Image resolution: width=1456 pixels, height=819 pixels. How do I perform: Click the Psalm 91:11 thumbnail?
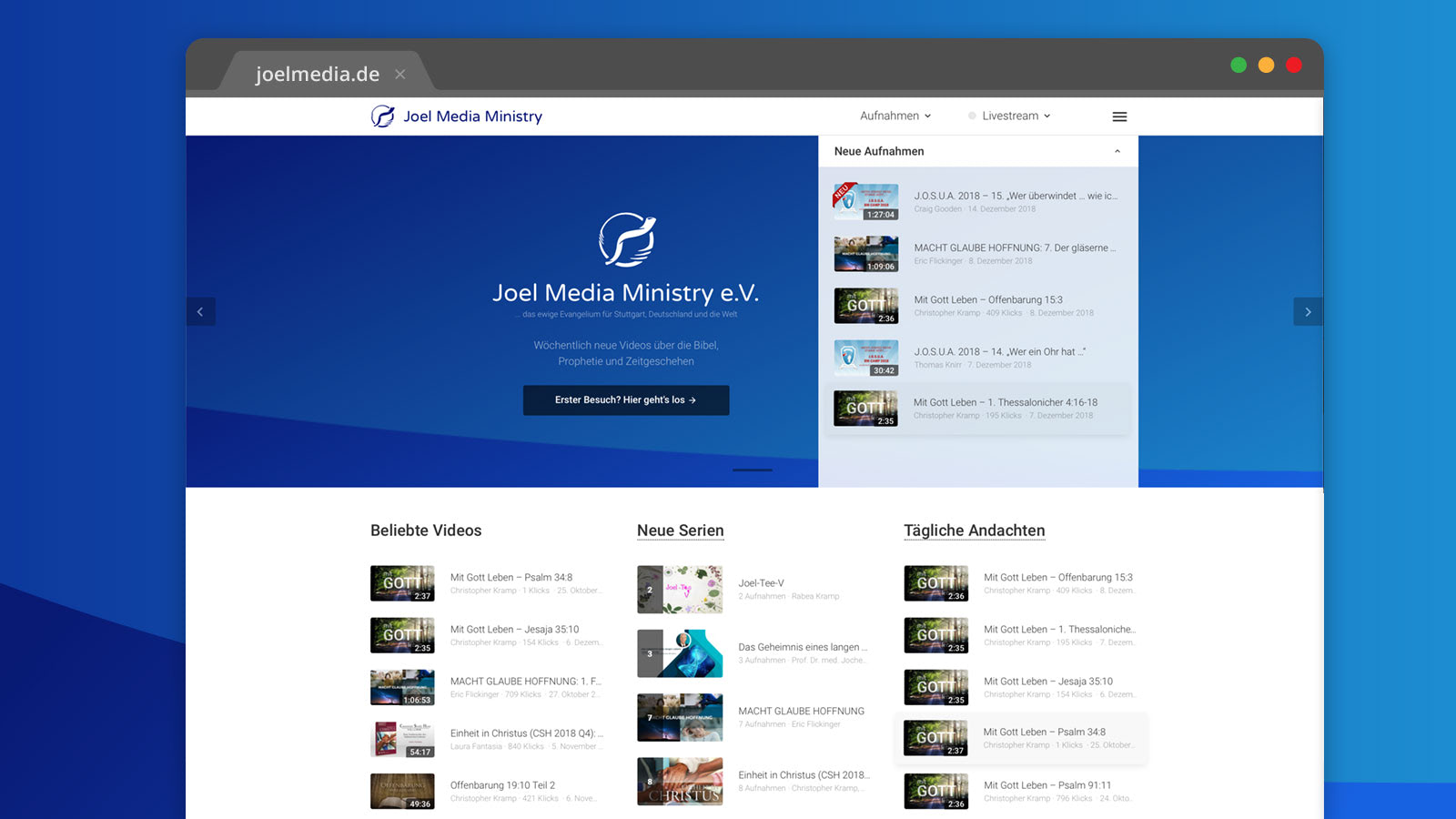click(x=935, y=791)
